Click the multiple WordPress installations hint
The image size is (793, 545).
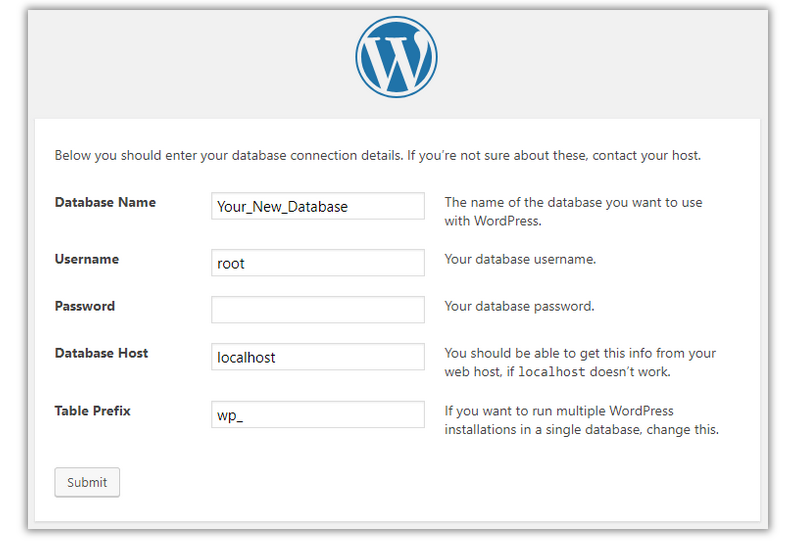[582, 420]
